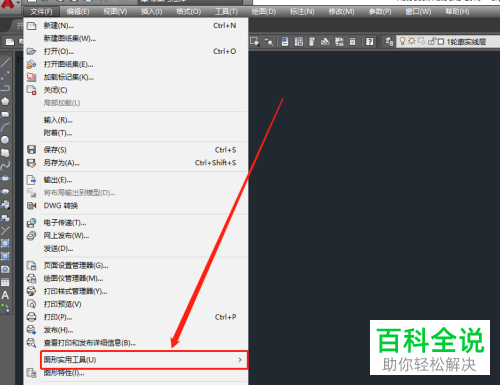Select the Table tool

click(5, 282)
